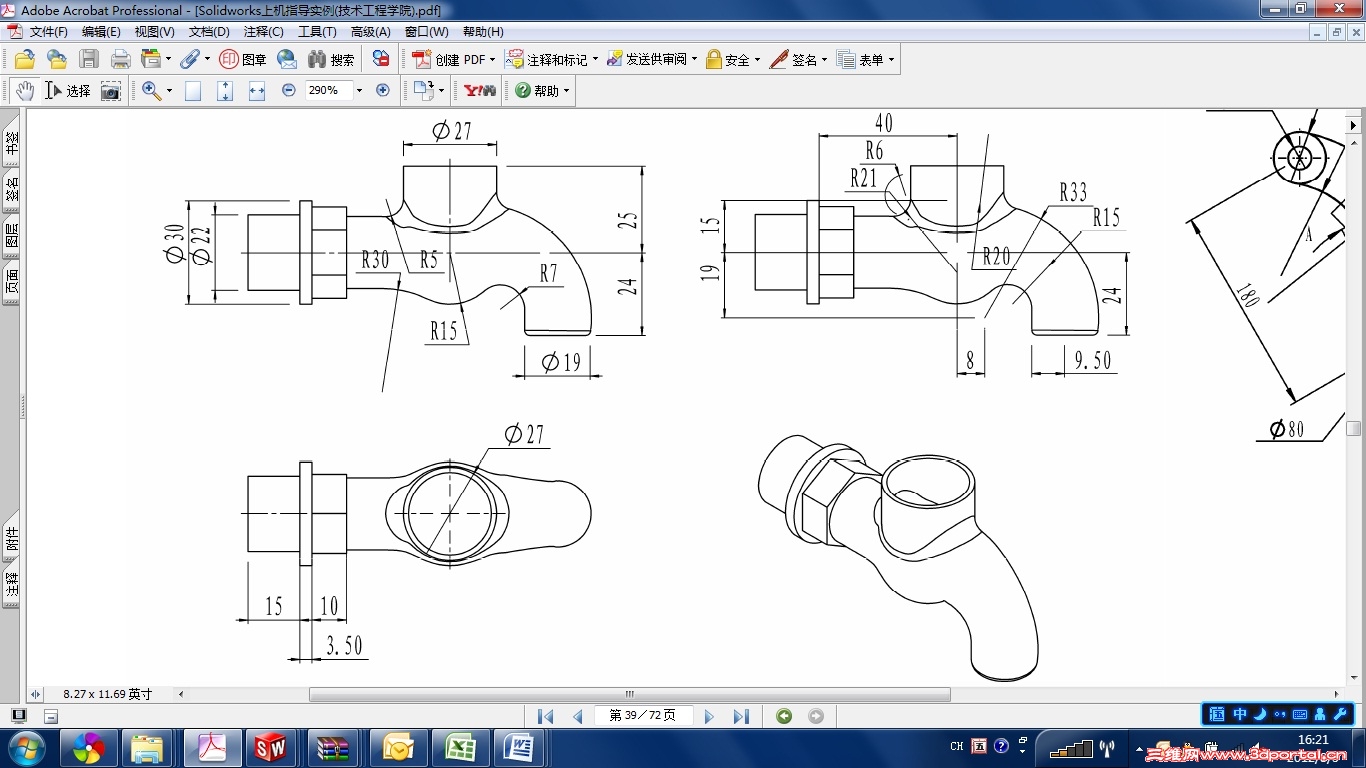Open WinRAR from the taskbar

pos(333,747)
